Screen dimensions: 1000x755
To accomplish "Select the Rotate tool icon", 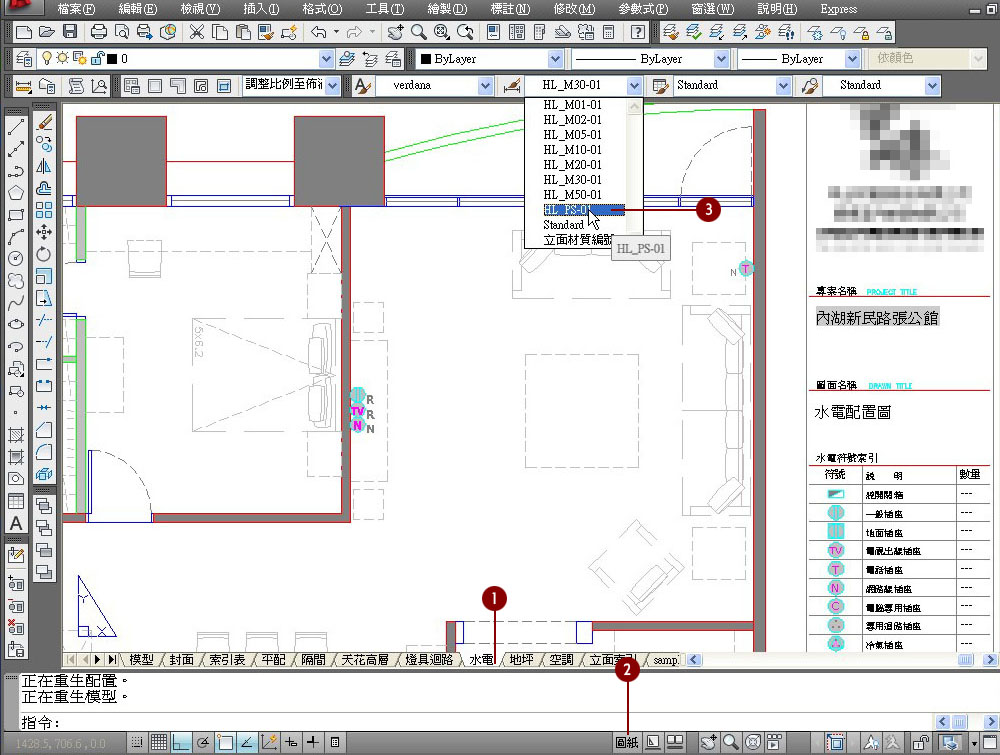I will point(44,254).
